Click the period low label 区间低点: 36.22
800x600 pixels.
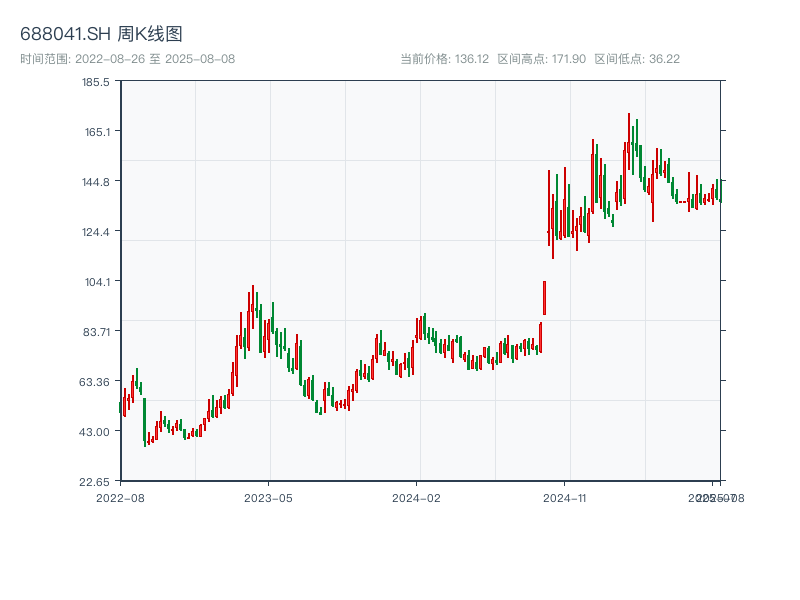point(637,59)
